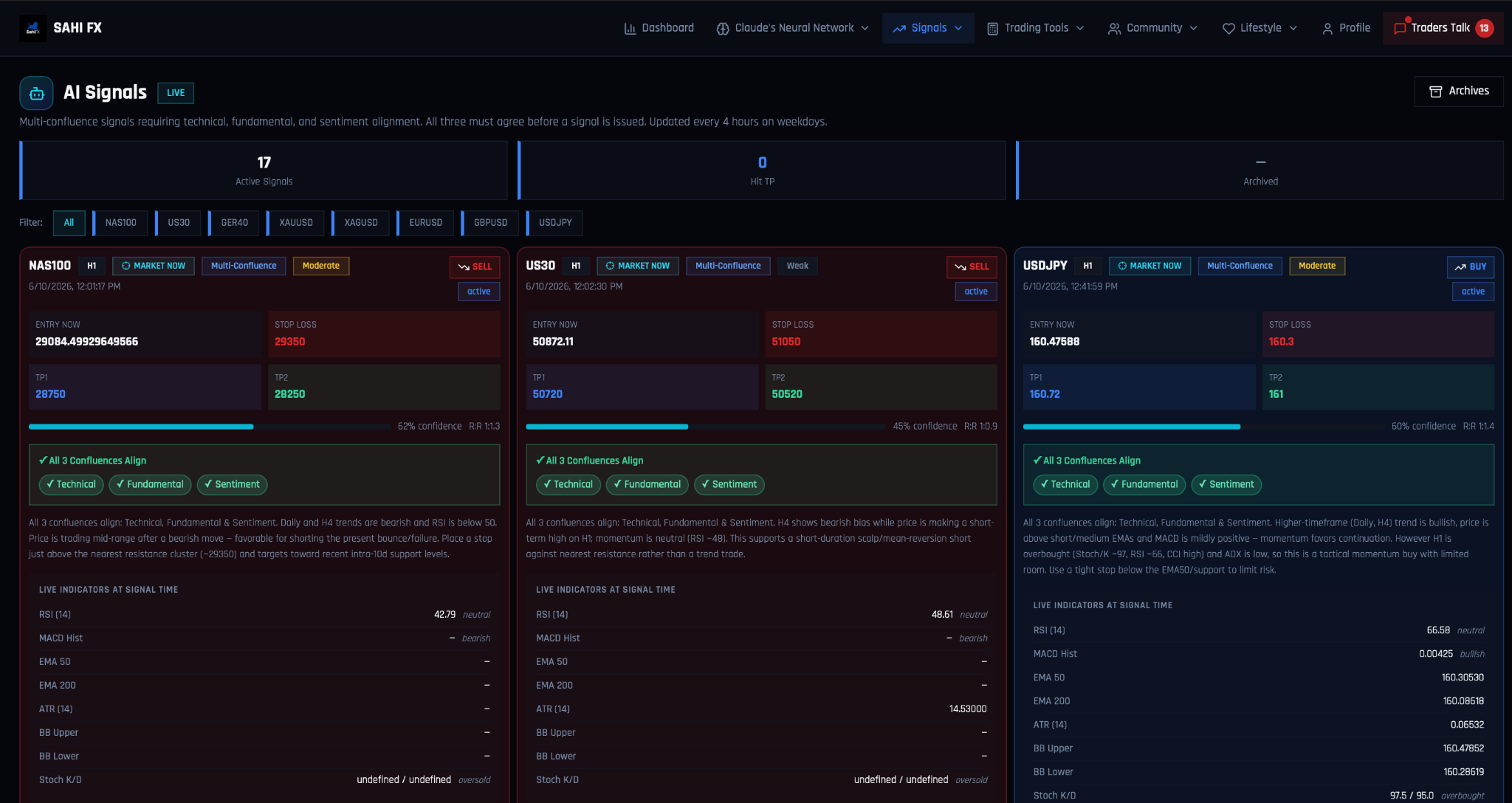Filter signals by US30
Image resolution: width=1512 pixels, height=803 pixels.
[178, 223]
